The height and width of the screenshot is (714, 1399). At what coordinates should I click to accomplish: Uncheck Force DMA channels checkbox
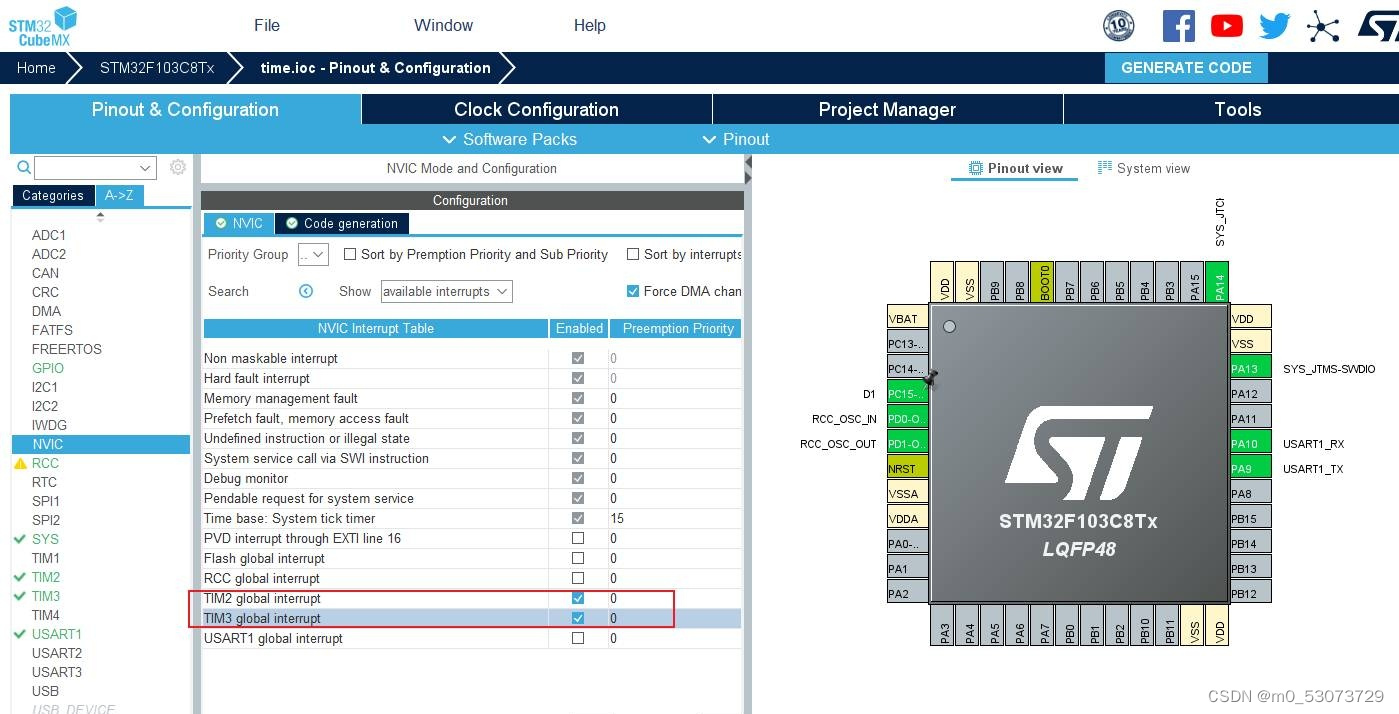(633, 291)
